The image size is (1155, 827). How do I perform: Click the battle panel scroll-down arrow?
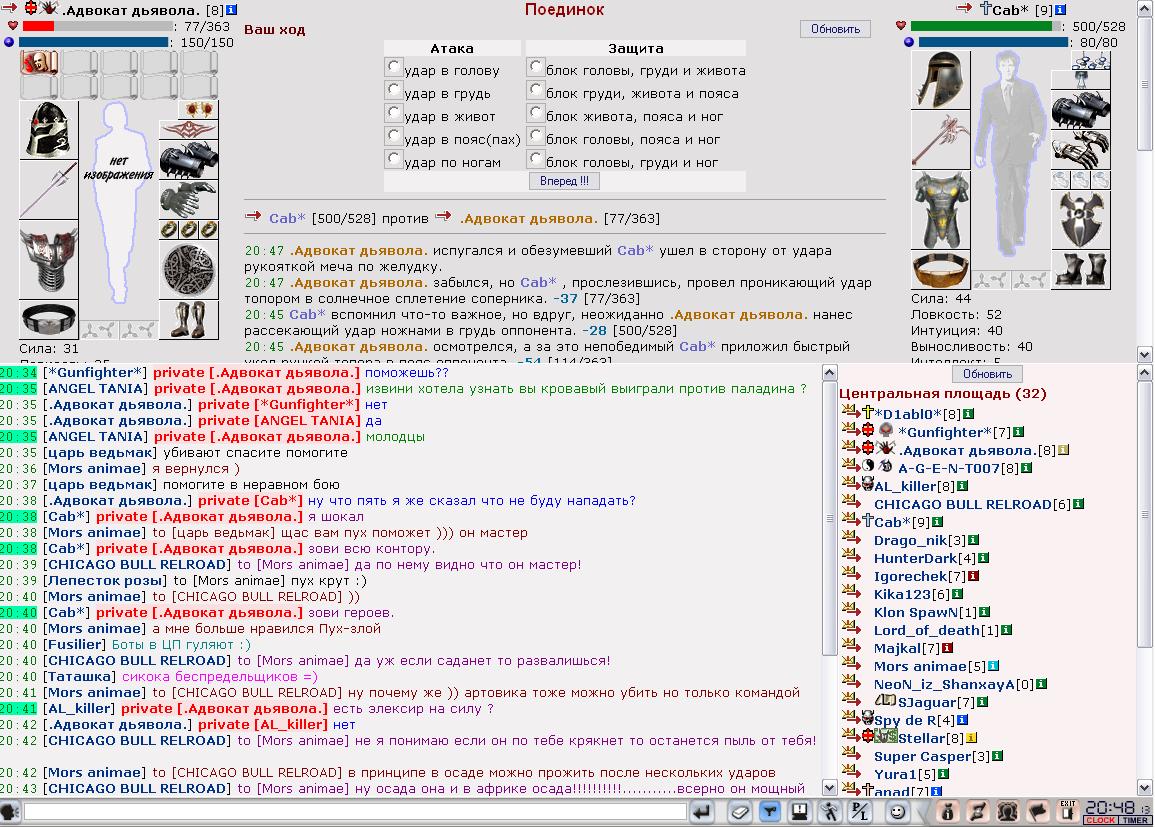[1145, 354]
